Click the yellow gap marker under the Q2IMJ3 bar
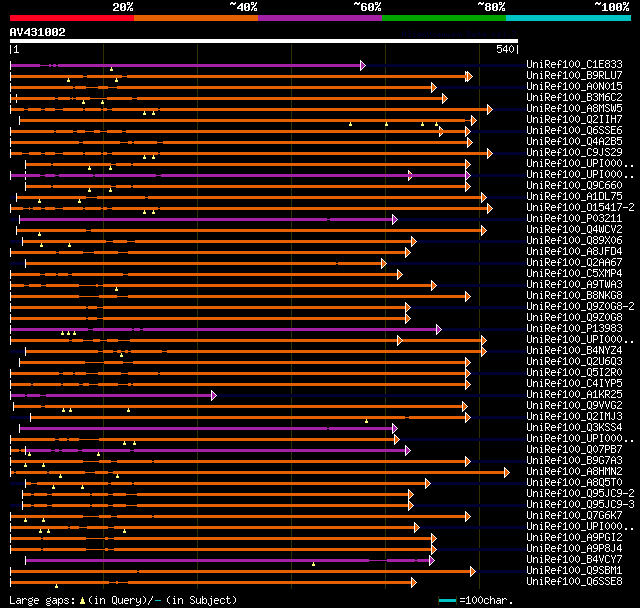Screen dimensions: 640x608 click(x=367, y=421)
